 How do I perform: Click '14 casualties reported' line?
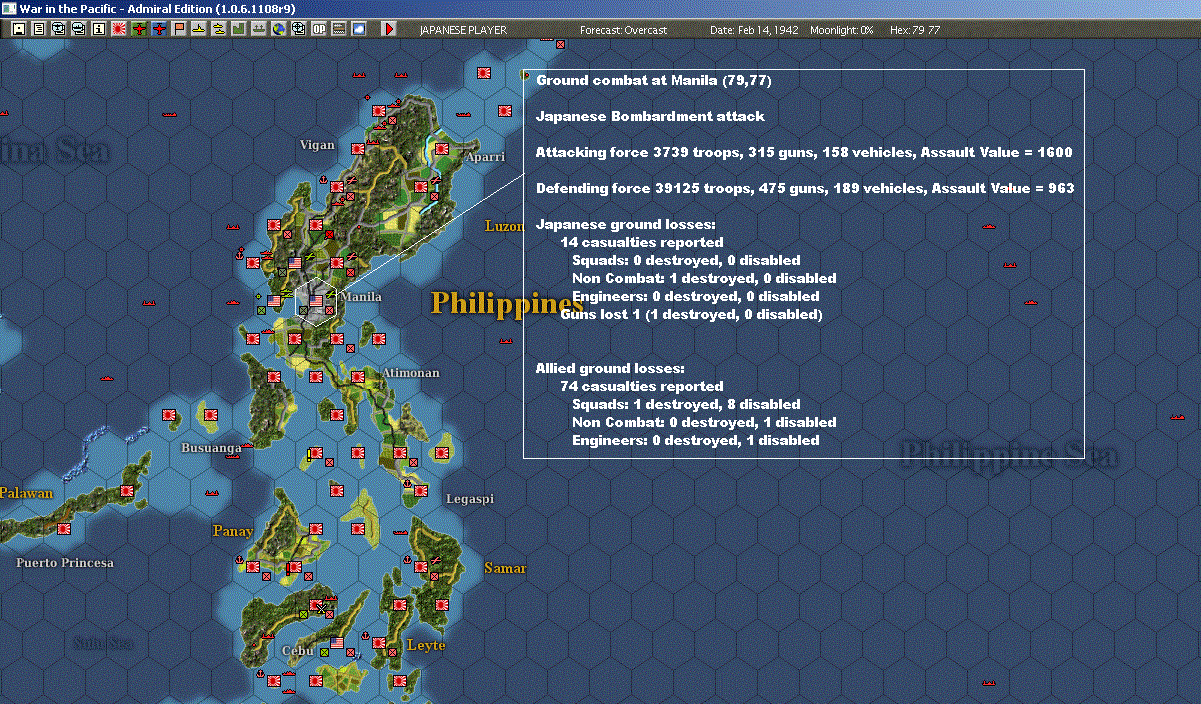click(x=641, y=242)
